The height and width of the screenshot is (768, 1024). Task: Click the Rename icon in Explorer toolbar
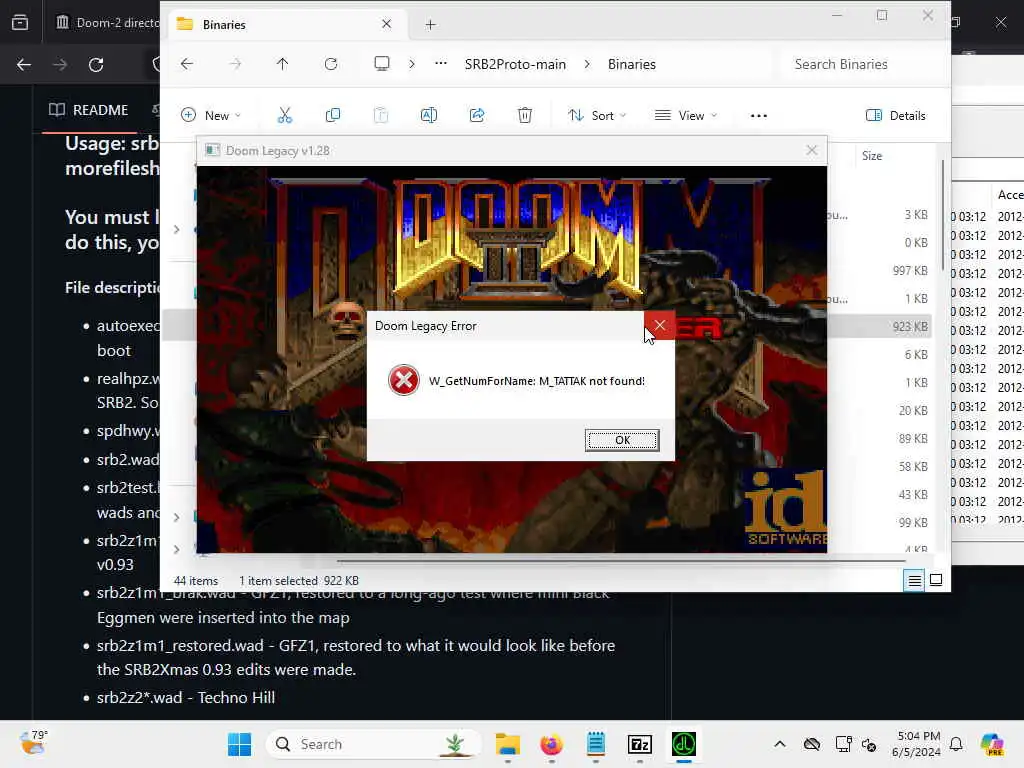pyautogui.click(x=428, y=116)
